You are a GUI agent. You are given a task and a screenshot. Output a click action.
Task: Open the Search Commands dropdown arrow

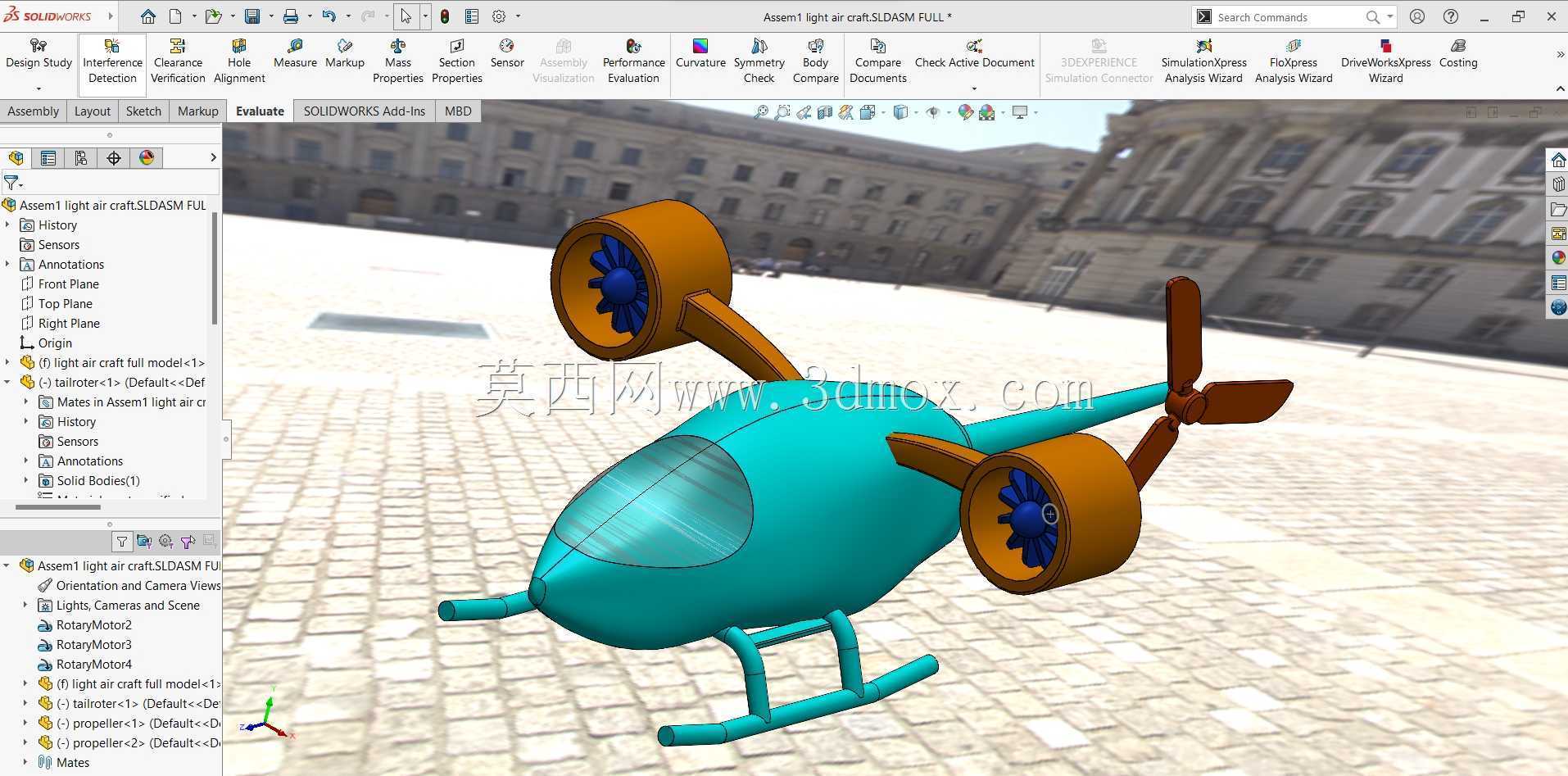coord(1390,16)
